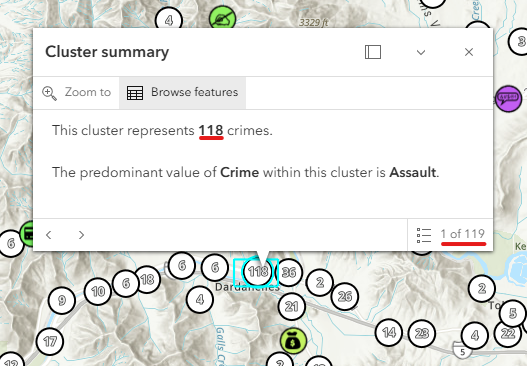Screen dimensions: 527x366
Task: Select the 22 cluster marker
Action: [x=508, y=333]
